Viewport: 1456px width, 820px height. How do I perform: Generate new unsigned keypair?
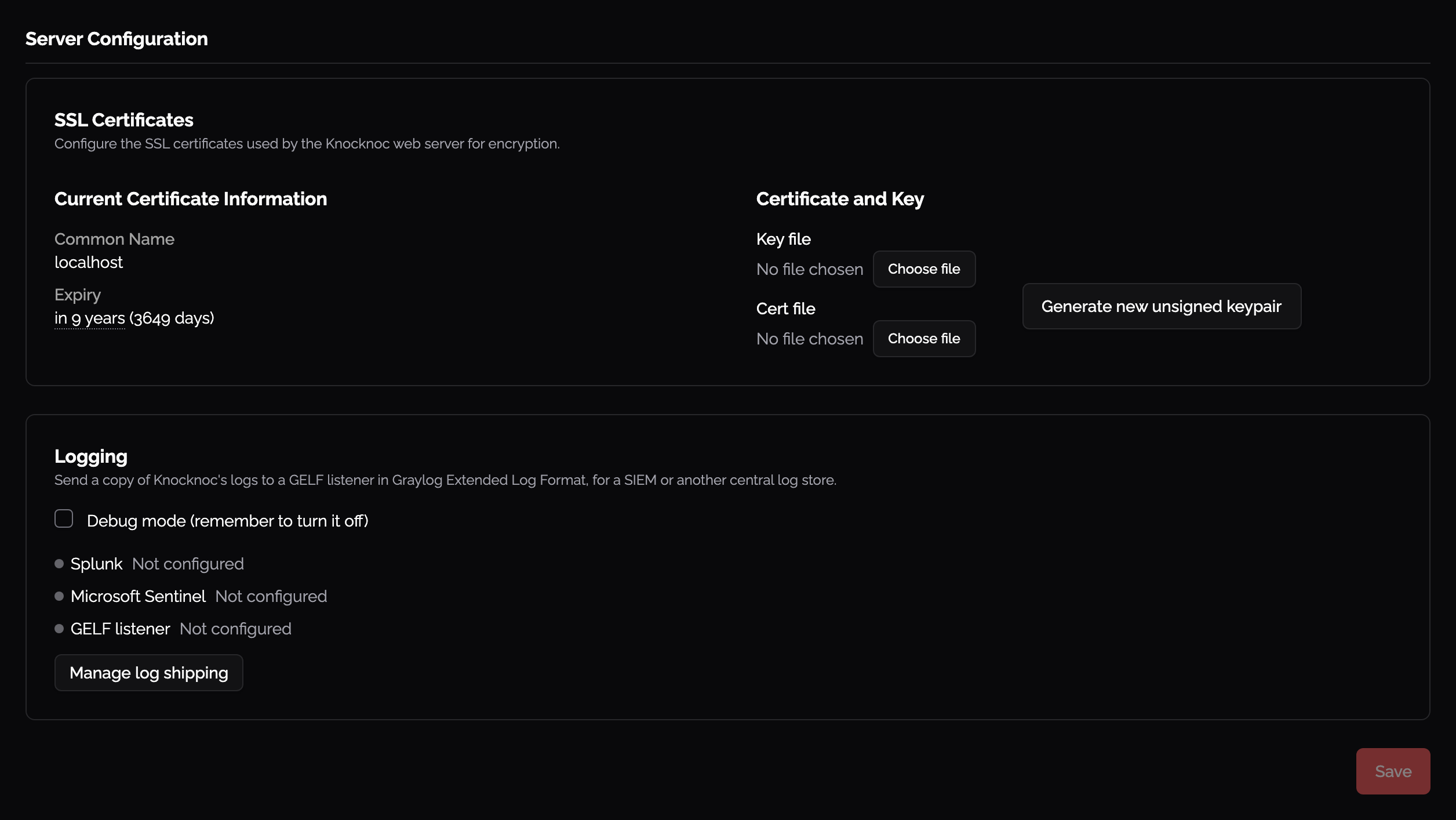coord(1162,306)
